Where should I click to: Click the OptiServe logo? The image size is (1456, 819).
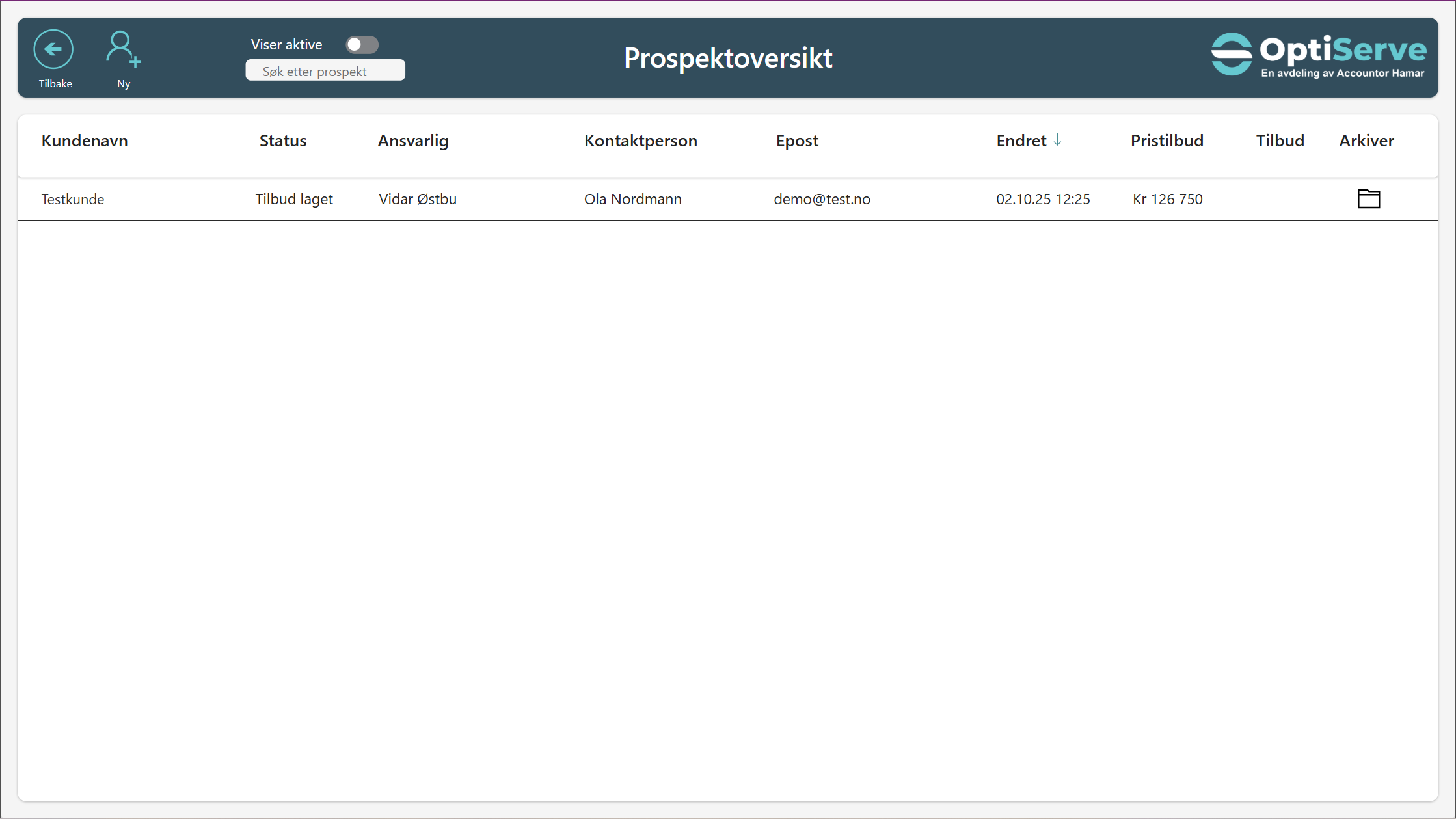[x=1318, y=56]
